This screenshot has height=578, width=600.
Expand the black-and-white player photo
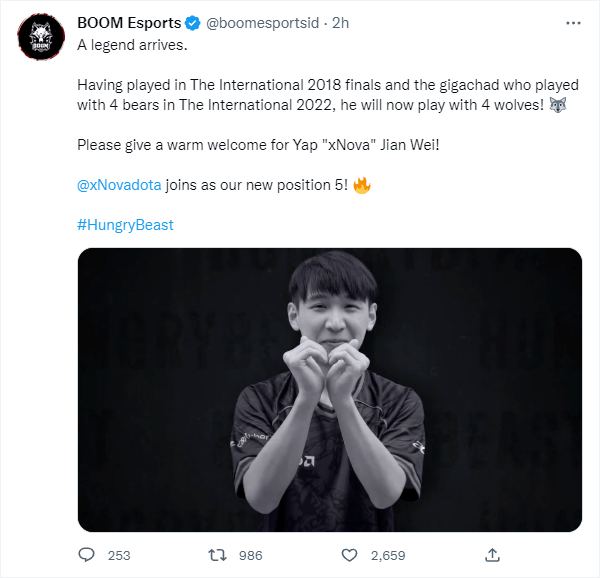[329, 389]
